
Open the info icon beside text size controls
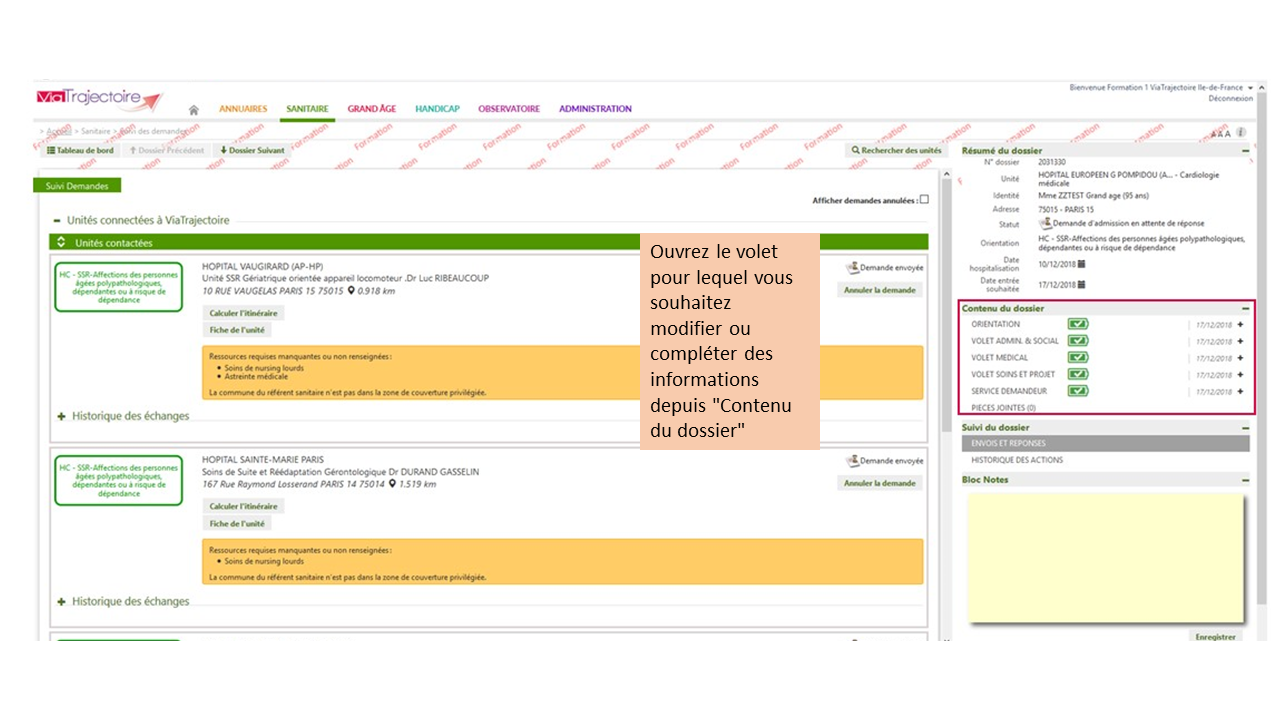point(1241,132)
